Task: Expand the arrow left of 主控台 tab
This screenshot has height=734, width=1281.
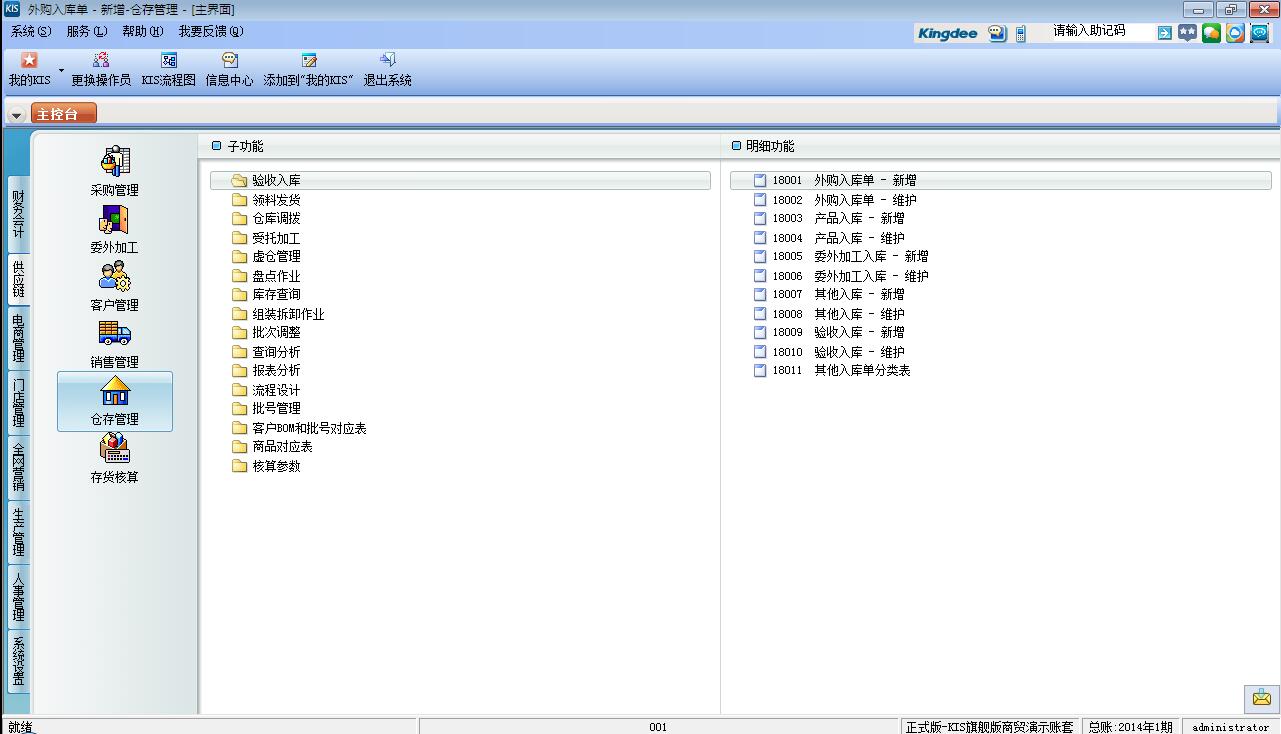Action: 16,115
